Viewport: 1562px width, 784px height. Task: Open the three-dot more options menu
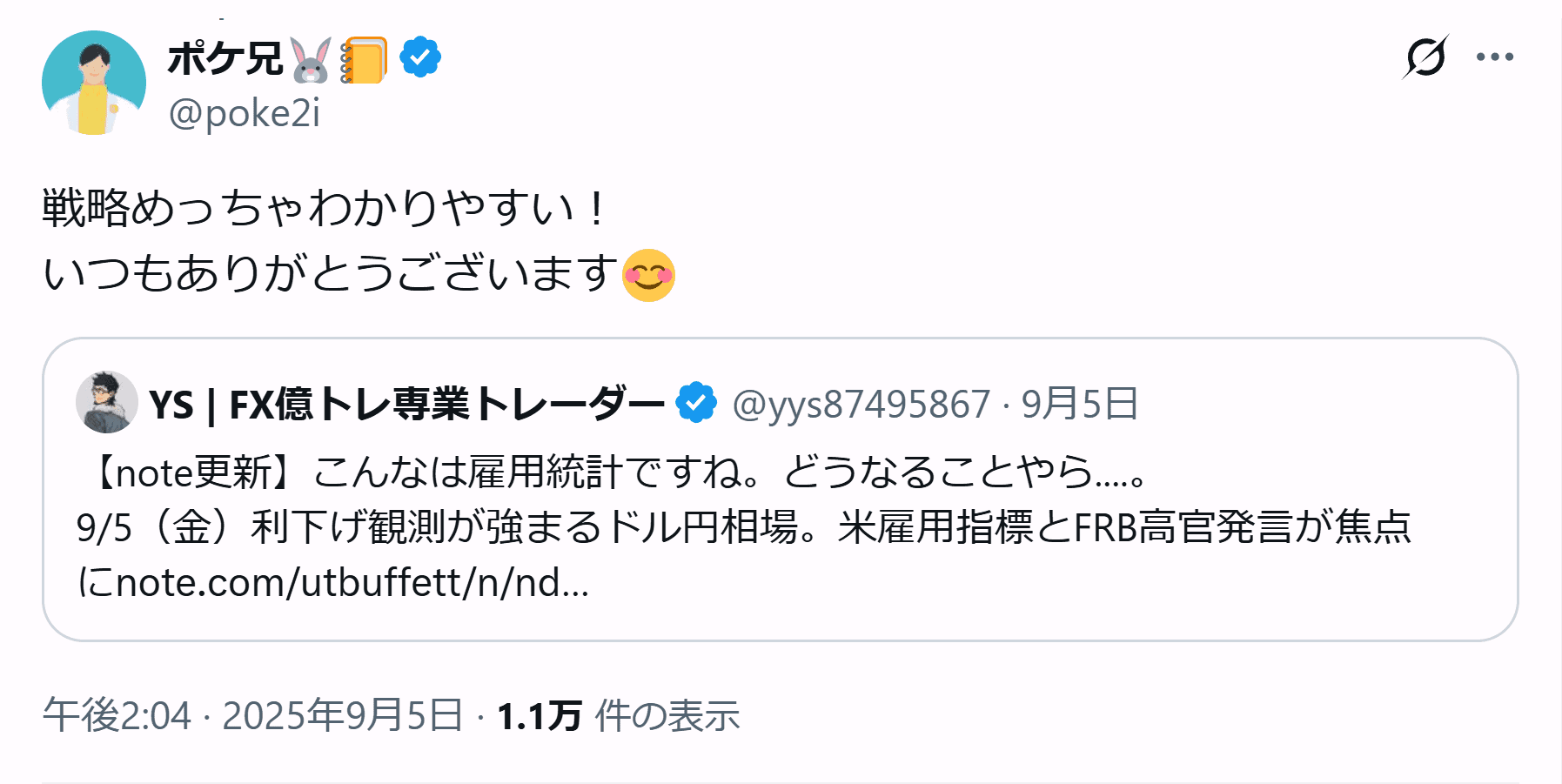coord(1495,57)
